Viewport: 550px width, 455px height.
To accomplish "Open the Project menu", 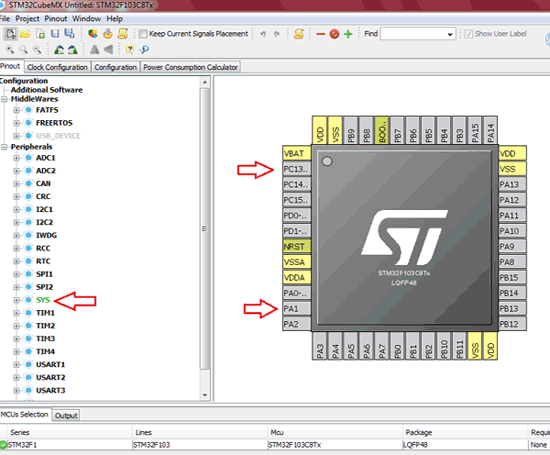I will tap(27, 19).
